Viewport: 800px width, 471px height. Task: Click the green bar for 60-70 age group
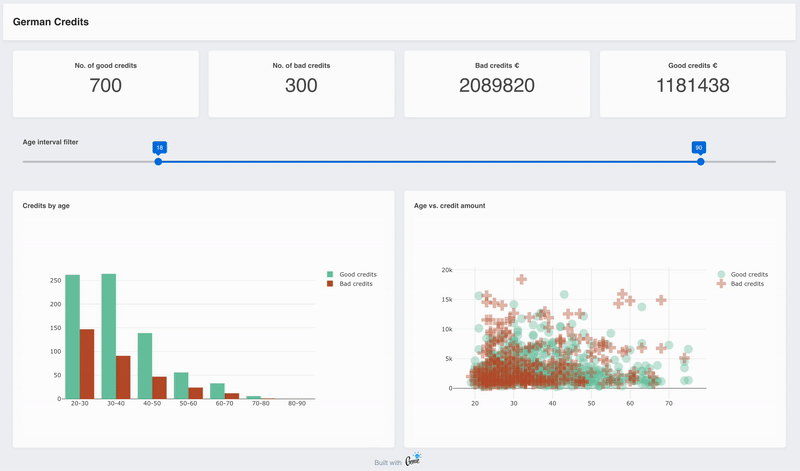point(217,391)
